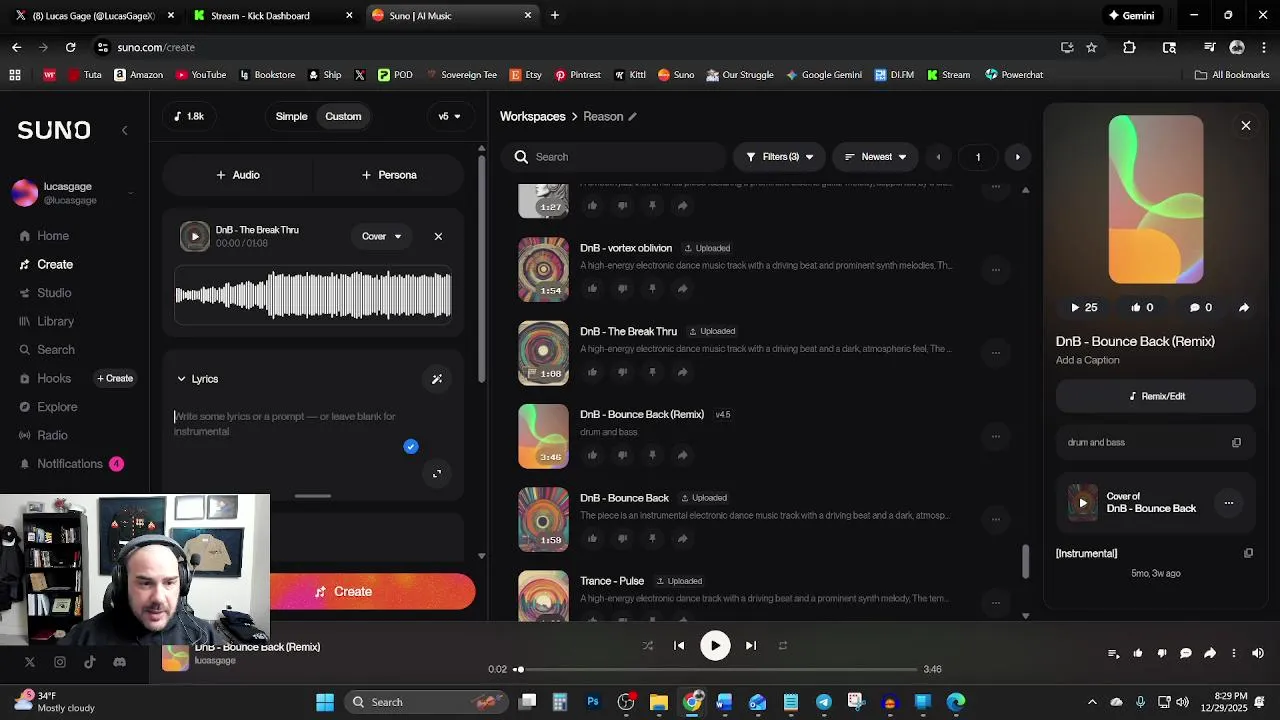Like DnB - Bounce Back track in list
The image size is (1280, 720).
[x=592, y=538]
